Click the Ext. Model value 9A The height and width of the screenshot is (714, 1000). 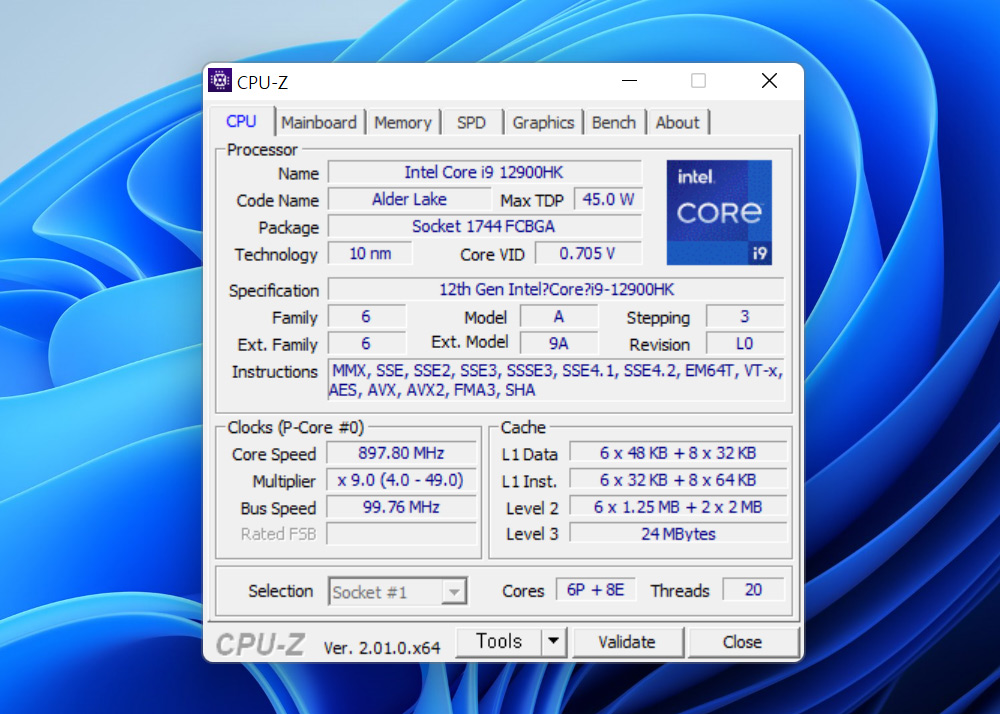[x=559, y=344]
